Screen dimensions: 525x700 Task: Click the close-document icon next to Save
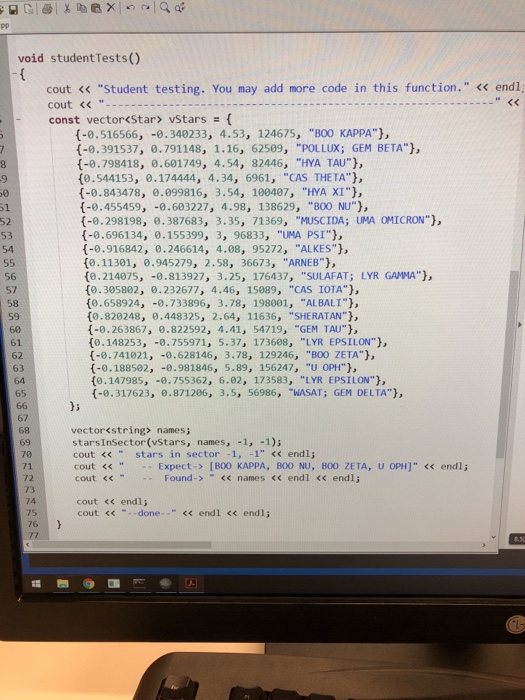coord(29,9)
